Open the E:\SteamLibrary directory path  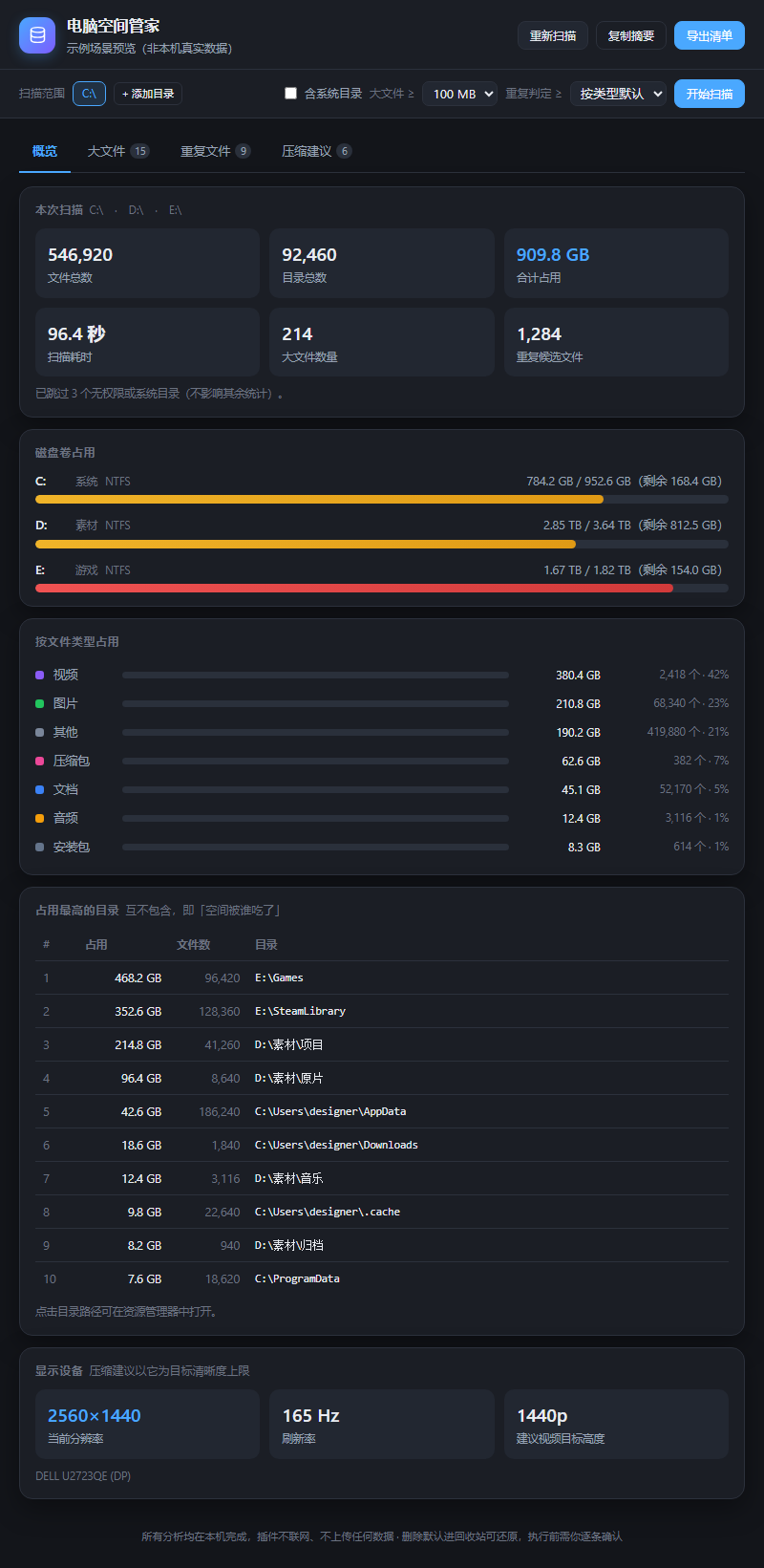(300, 1011)
